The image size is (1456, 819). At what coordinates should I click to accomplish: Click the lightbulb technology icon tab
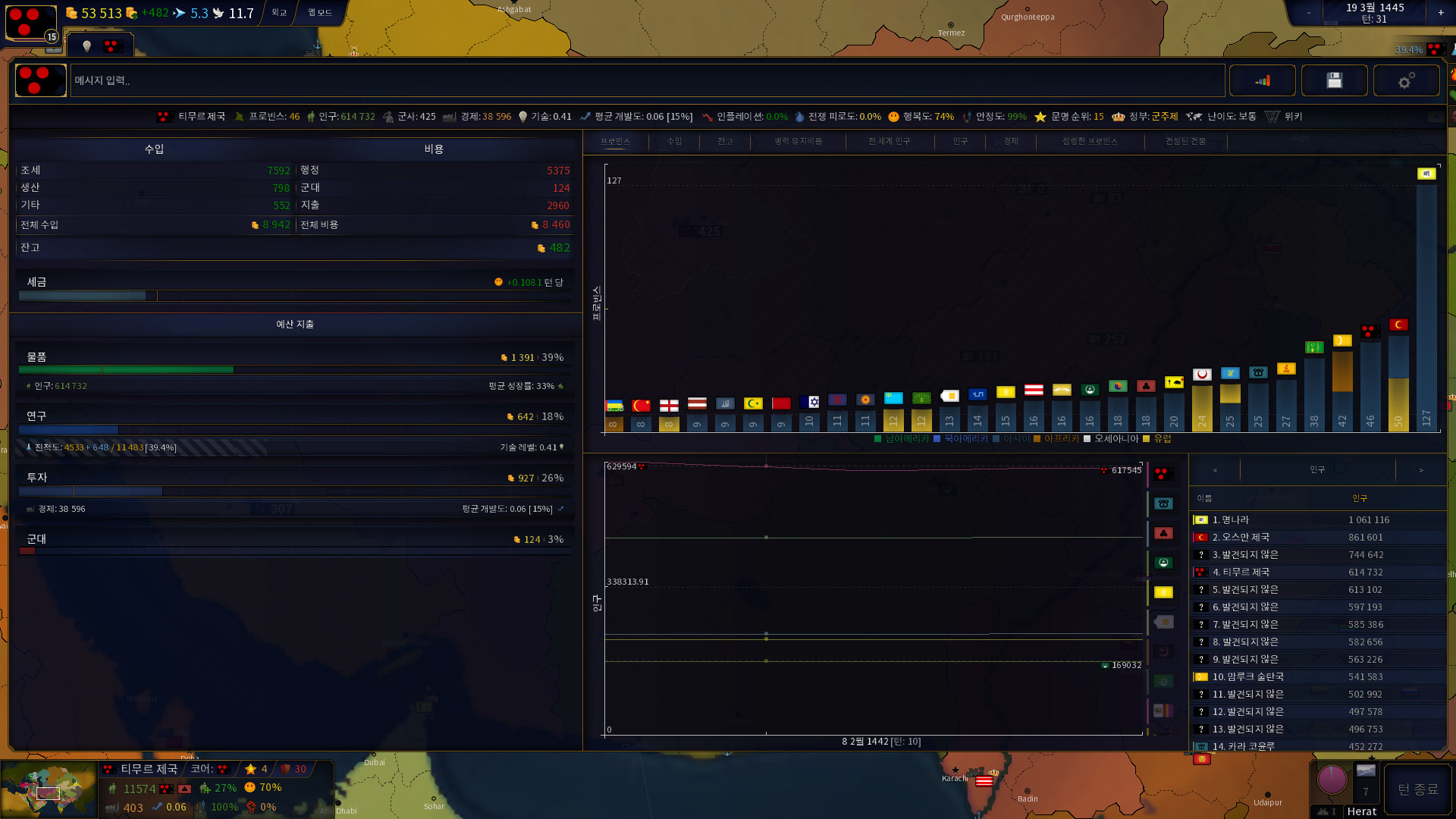click(86, 46)
